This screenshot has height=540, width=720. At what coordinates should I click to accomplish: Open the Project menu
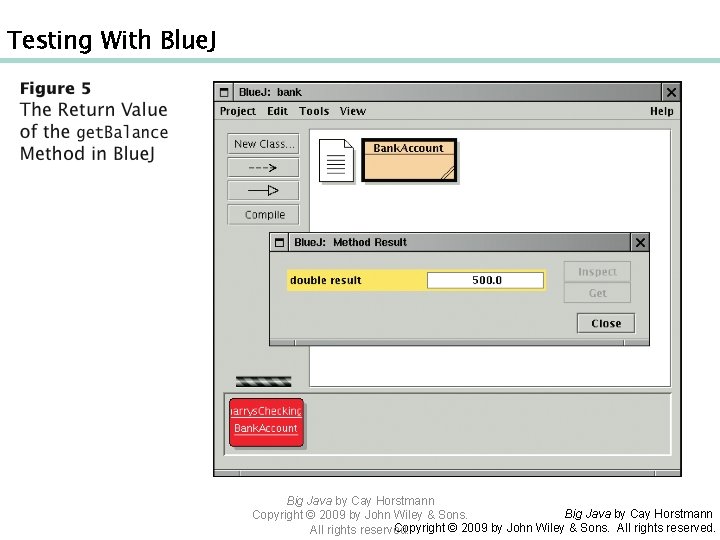(237, 111)
